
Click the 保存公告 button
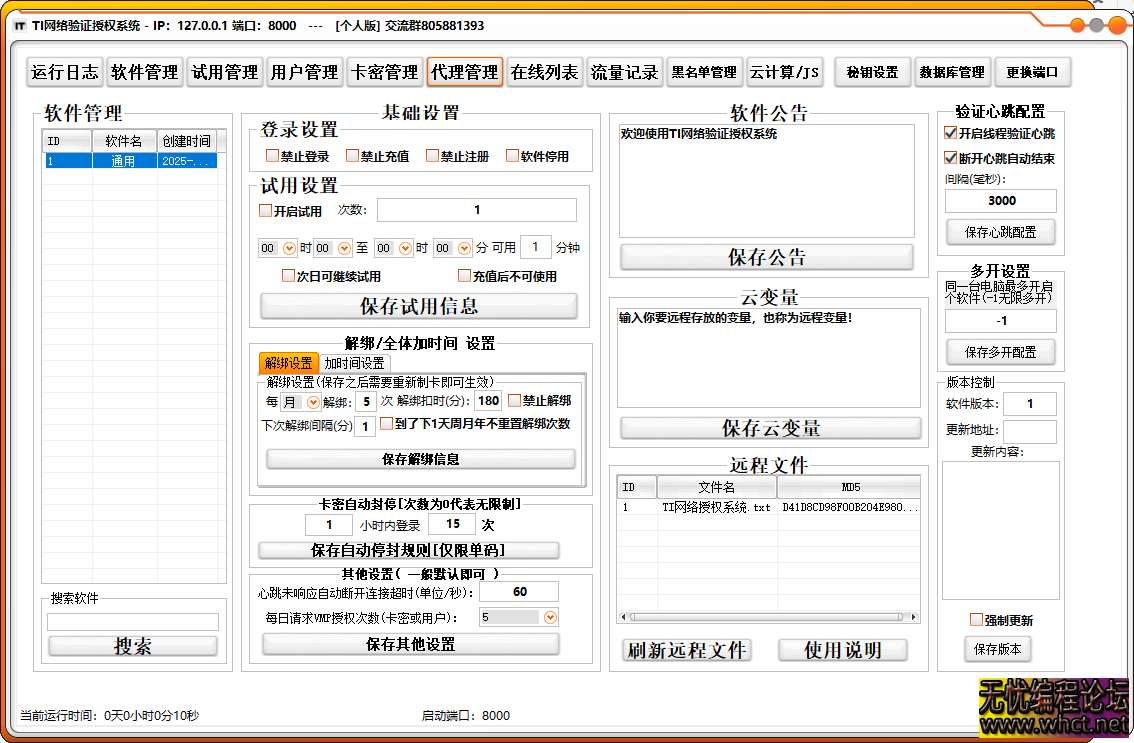coord(765,257)
